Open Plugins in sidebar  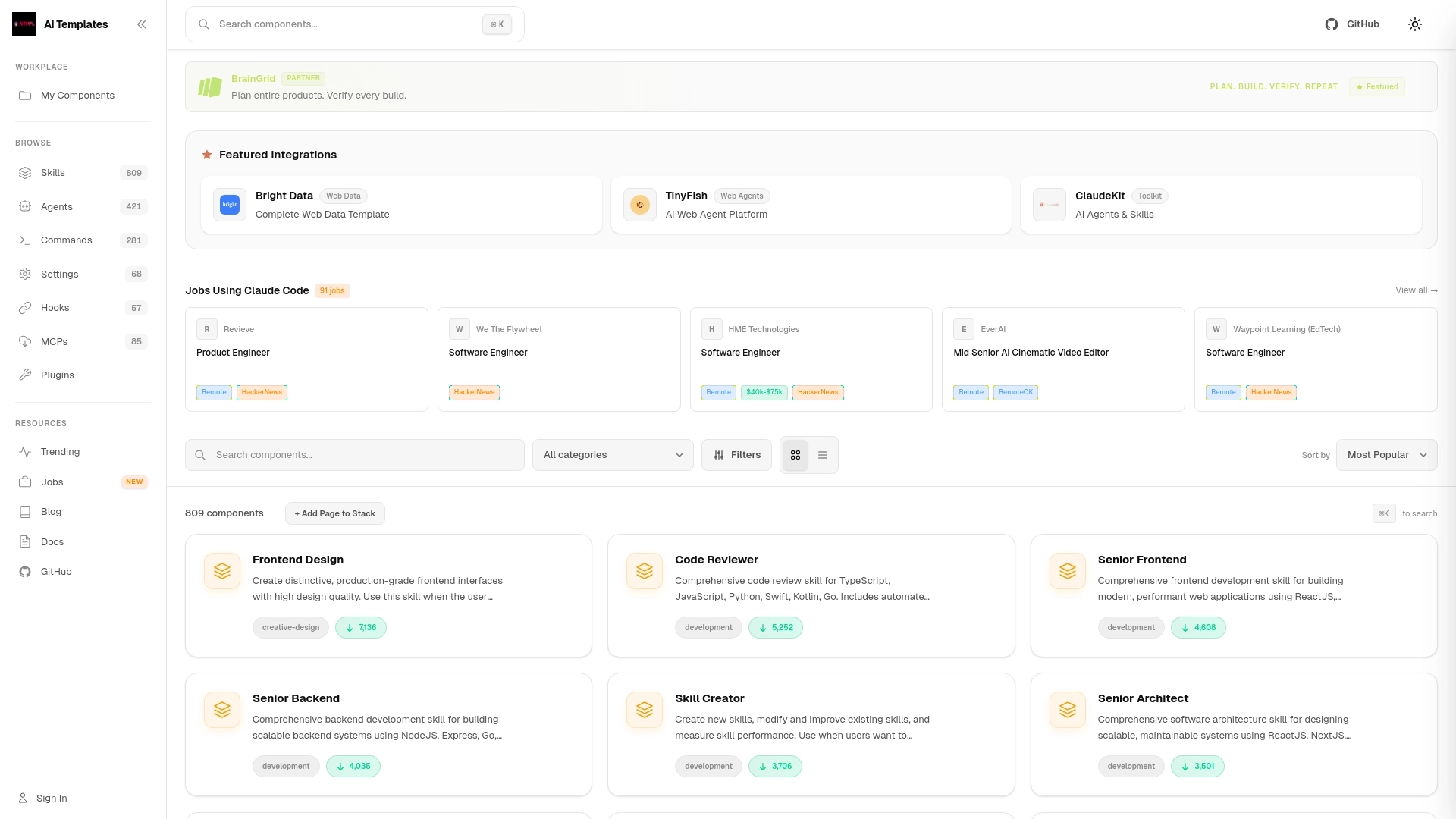click(x=83, y=375)
